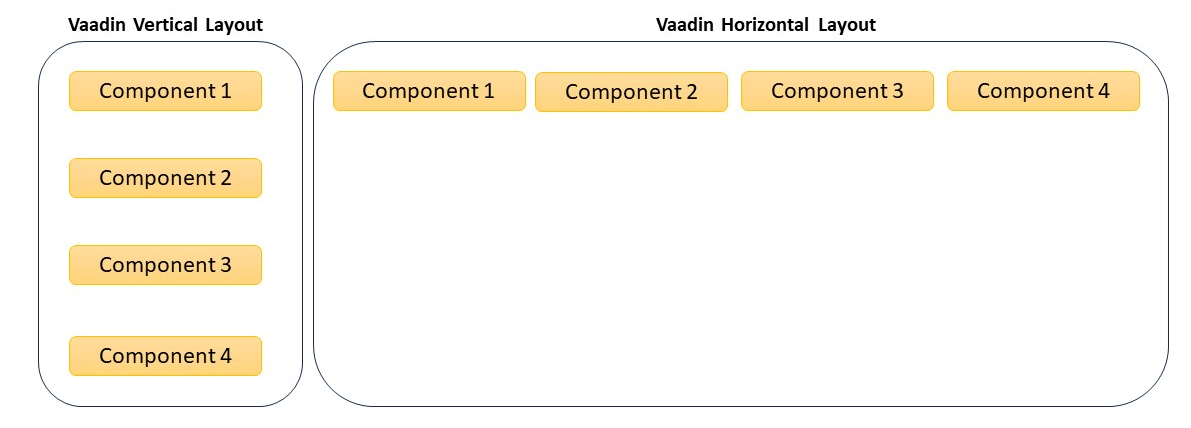The image size is (1191, 428).
Task: Click the word Vaadin in the Horizontal Layout heading
Action: coord(686,25)
